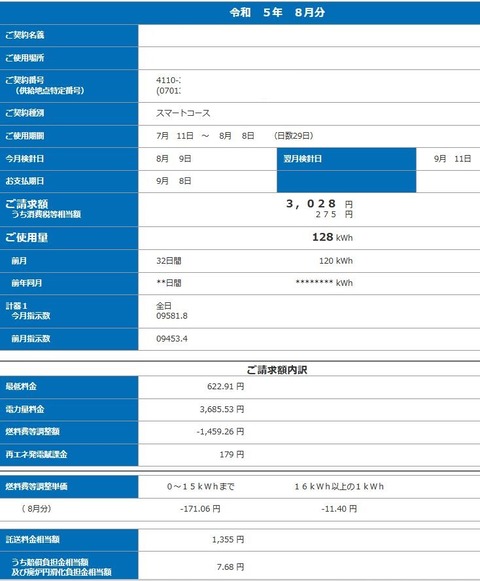Screen dimensions: 480x581
Task: Select the energy charge '3,685.53 円'
Action: click(x=222, y=409)
